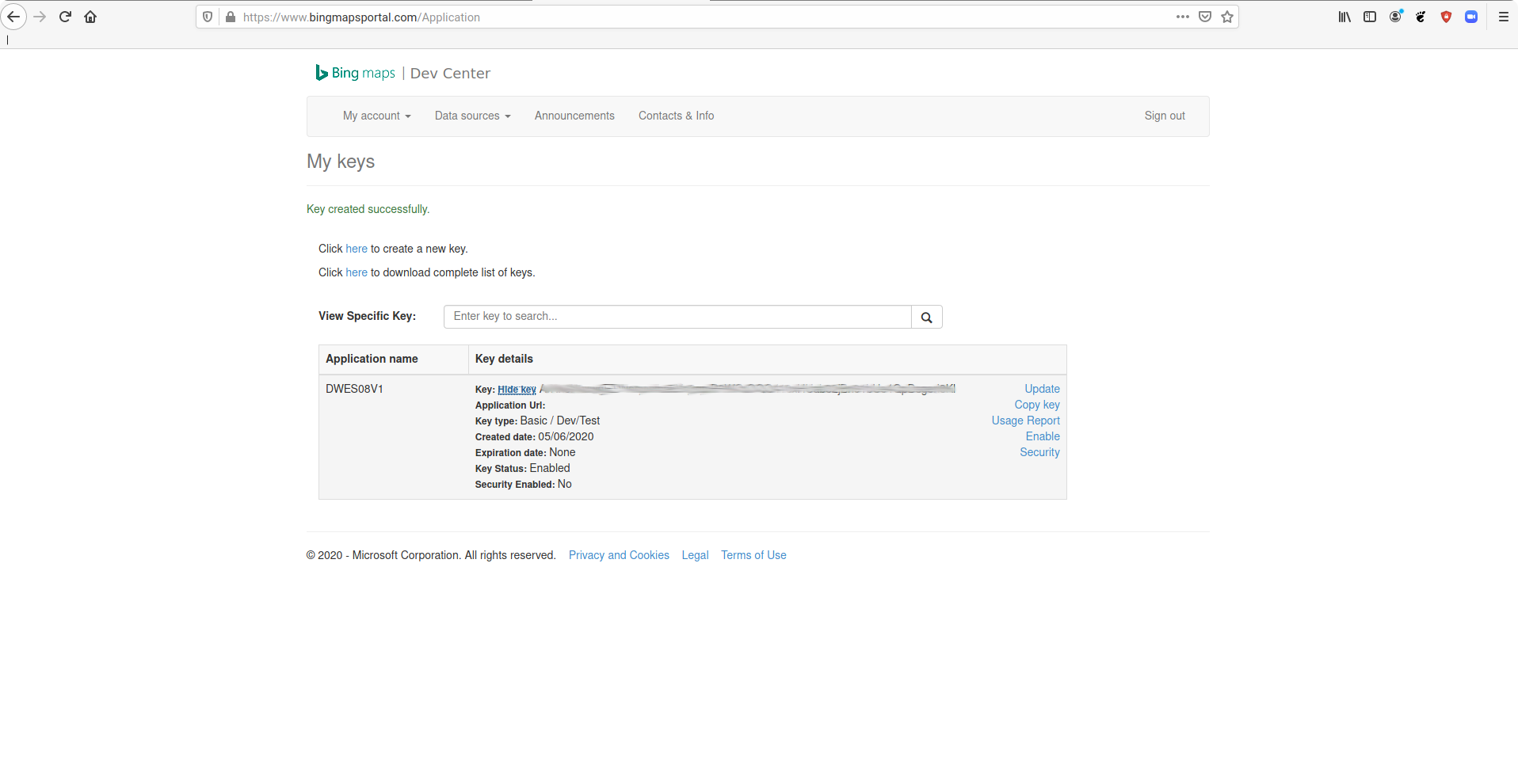
Task: Search for the entered key
Action: click(x=926, y=317)
